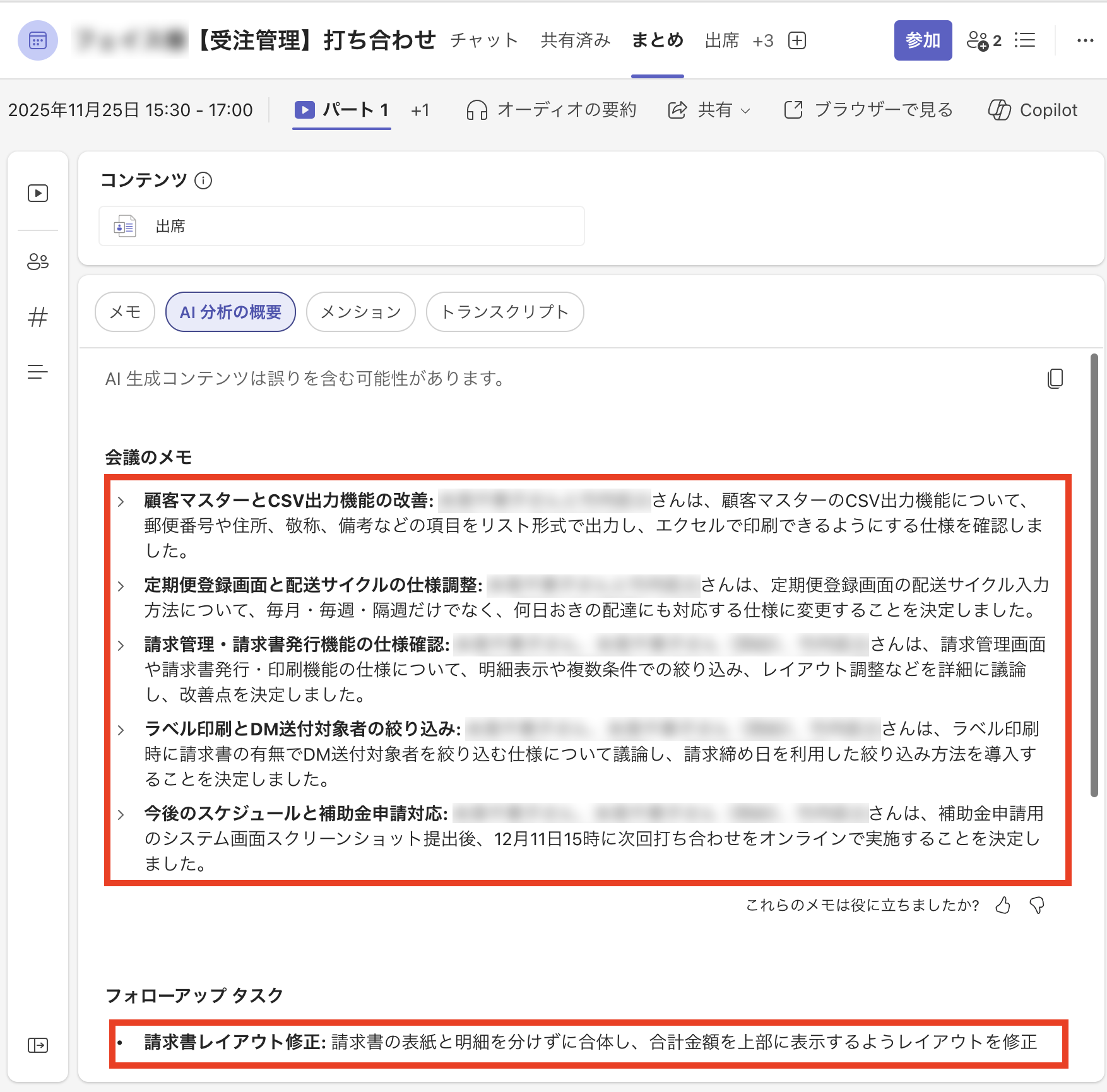Image resolution: width=1107 pixels, height=1092 pixels.
Task: Select the トランスクリプト filter pill
Action: 504,312
